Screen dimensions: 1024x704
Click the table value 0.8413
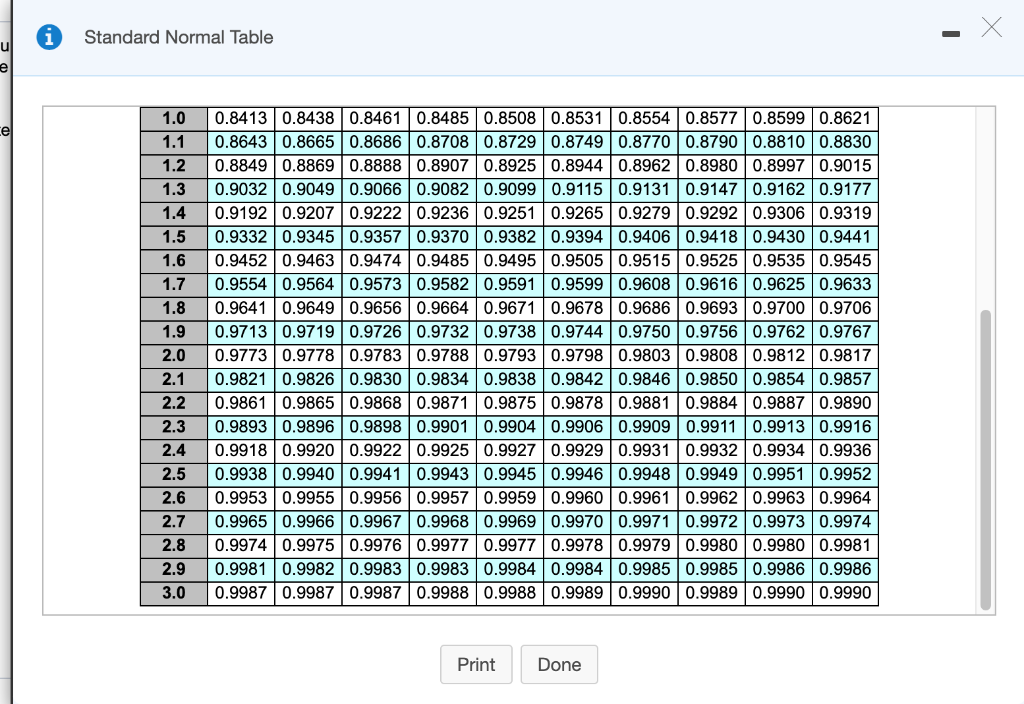[x=241, y=118]
